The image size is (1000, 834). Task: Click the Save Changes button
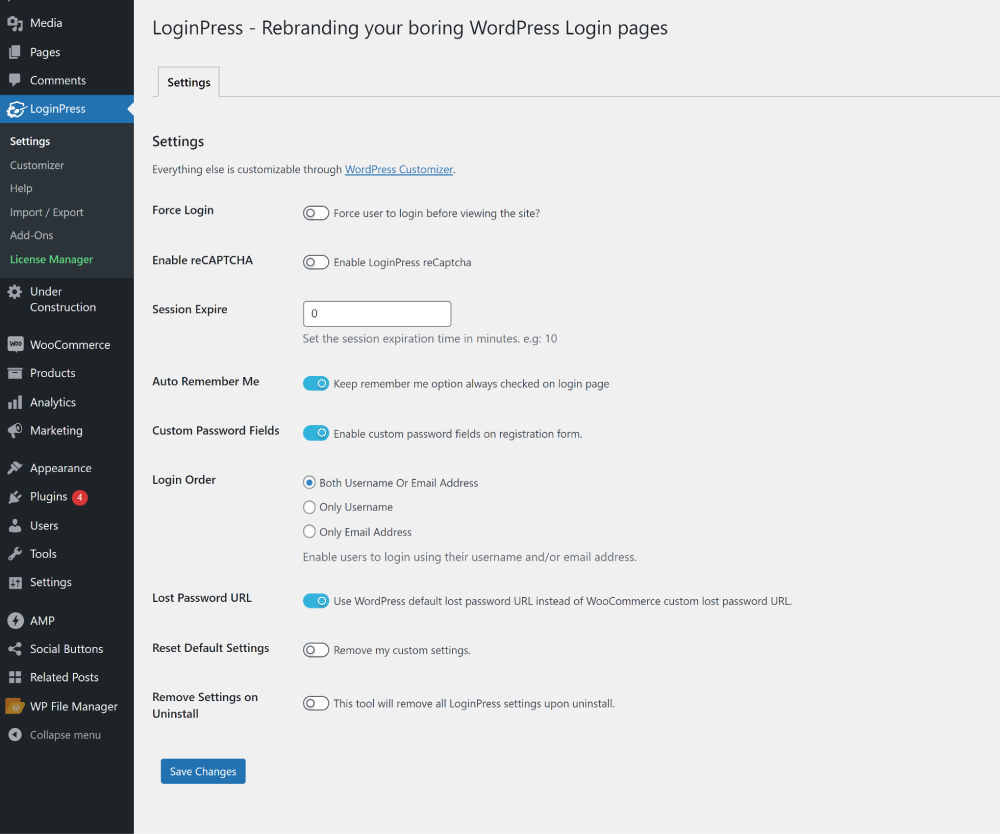tap(203, 772)
